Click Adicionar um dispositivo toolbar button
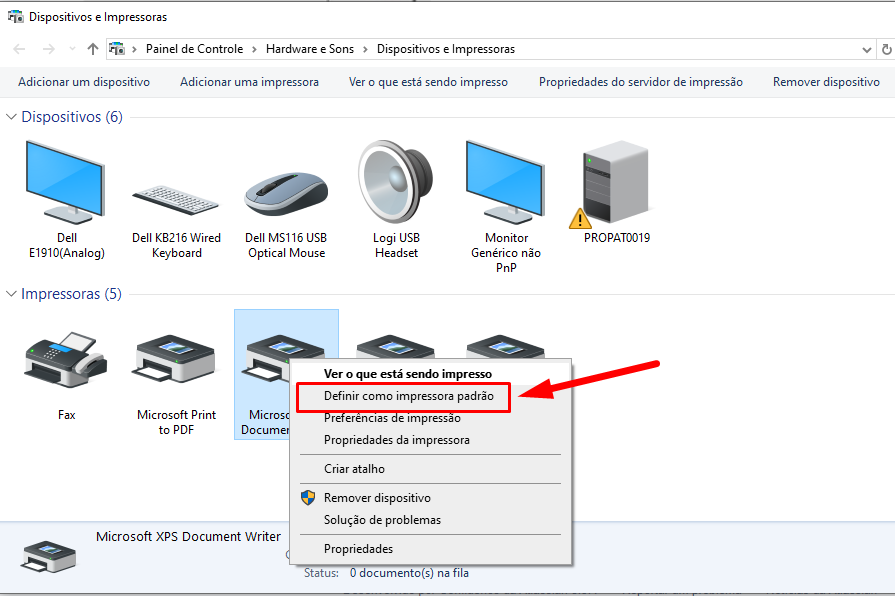 click(x=84, y=82)
